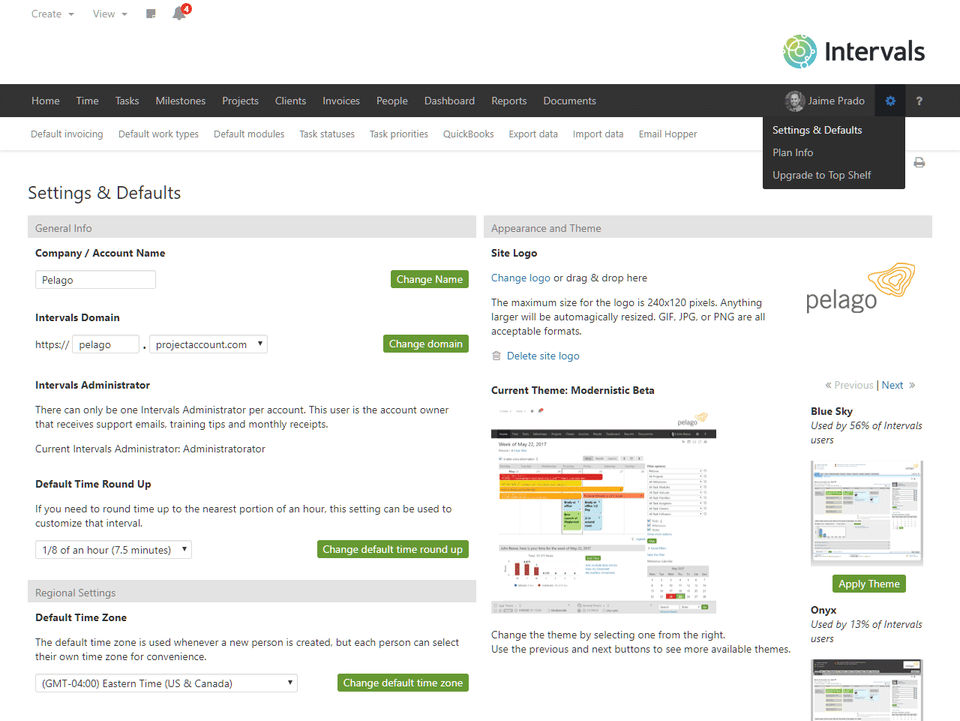The width and height of the screenshot is (960, 721).
Task: Click the Intervals logo
Action: tap(854, 51)
